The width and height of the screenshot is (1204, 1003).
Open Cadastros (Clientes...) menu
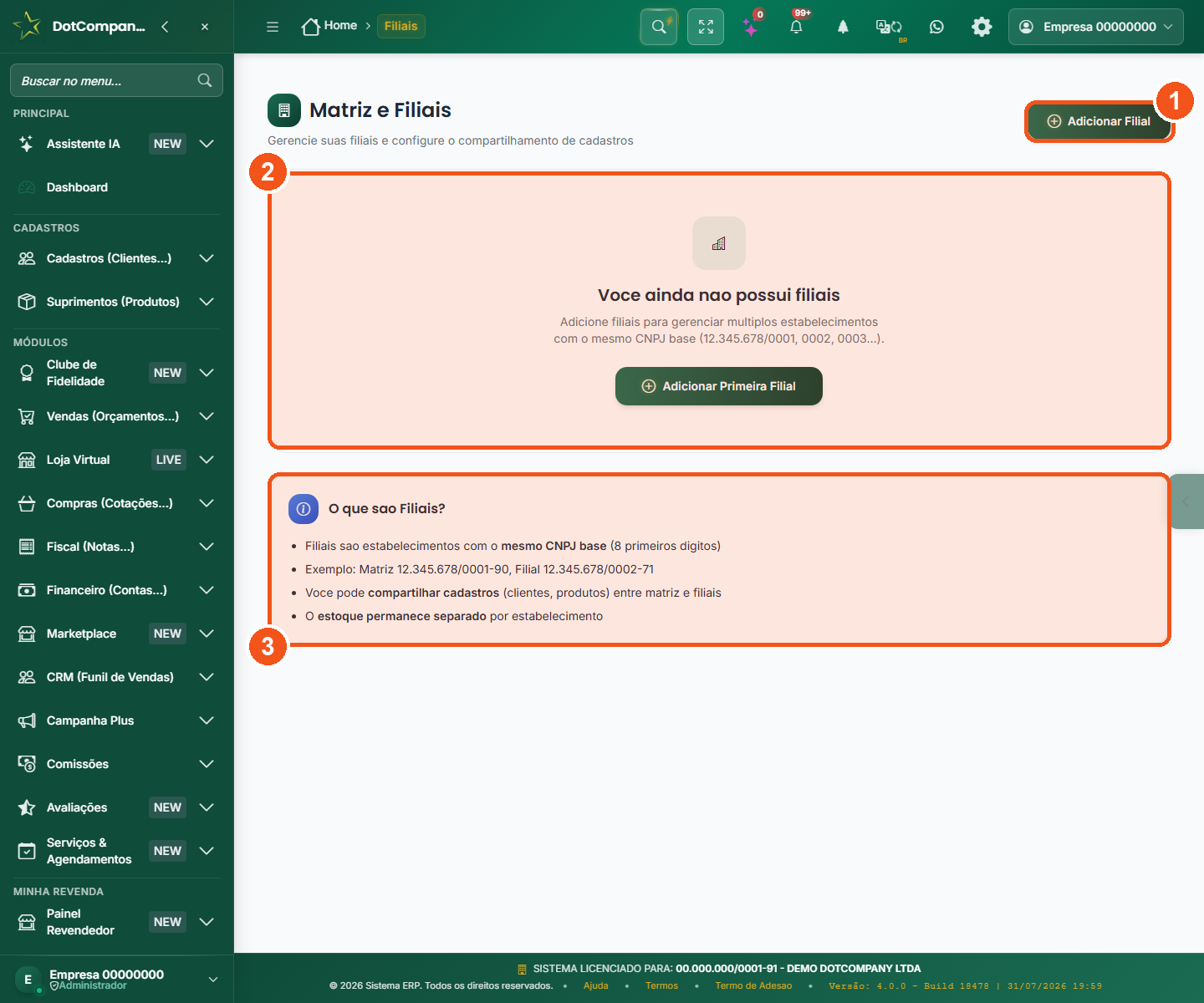click(109, 258)
